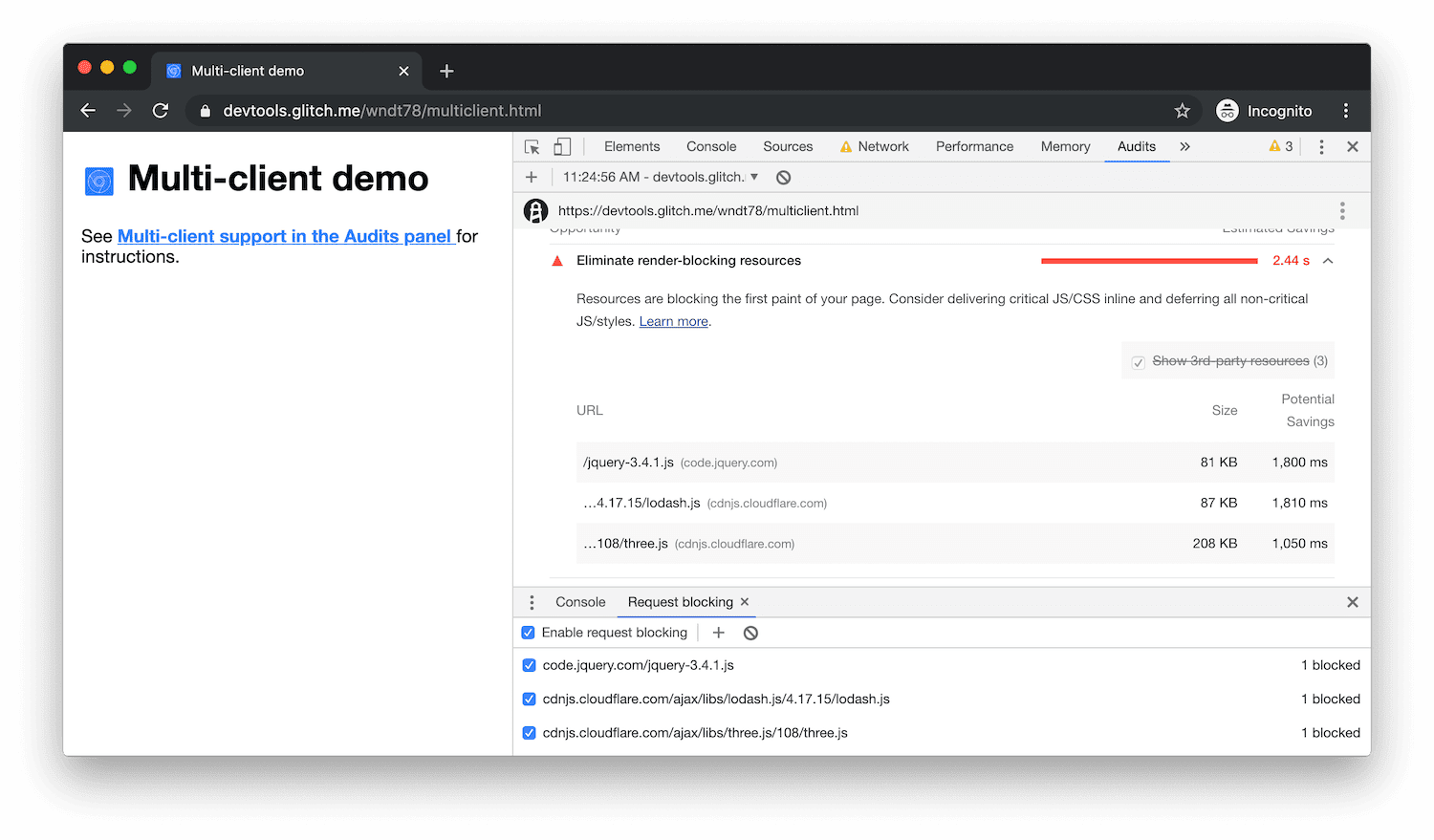This screenshot has width=1434, height=840.
Task: Toggle the device toolbar icon
Action: [x=562, y=147]
